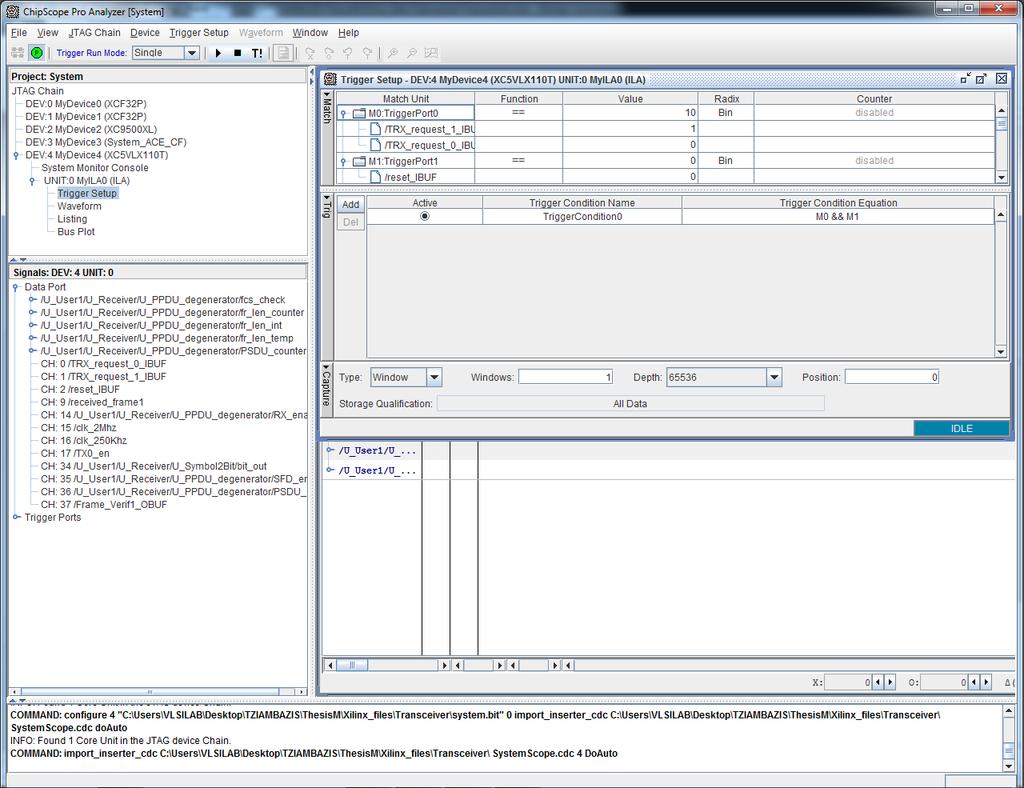The width and height of the screenshot is (1024, 788).
Task: Click the waveform horizontal scrollbar thumb
Action: 352,665
